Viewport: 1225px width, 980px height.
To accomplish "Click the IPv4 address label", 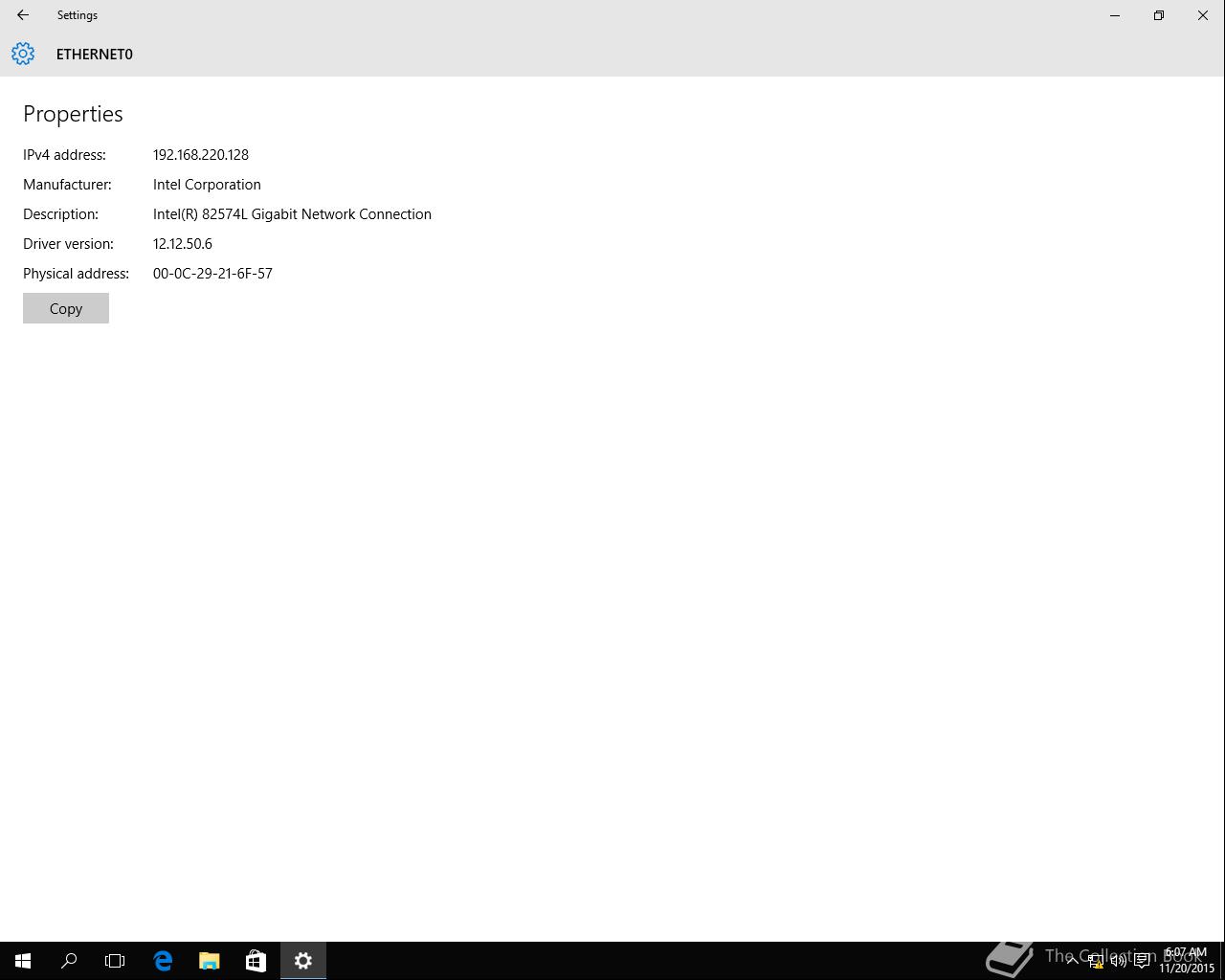I will tap(64, 154).
